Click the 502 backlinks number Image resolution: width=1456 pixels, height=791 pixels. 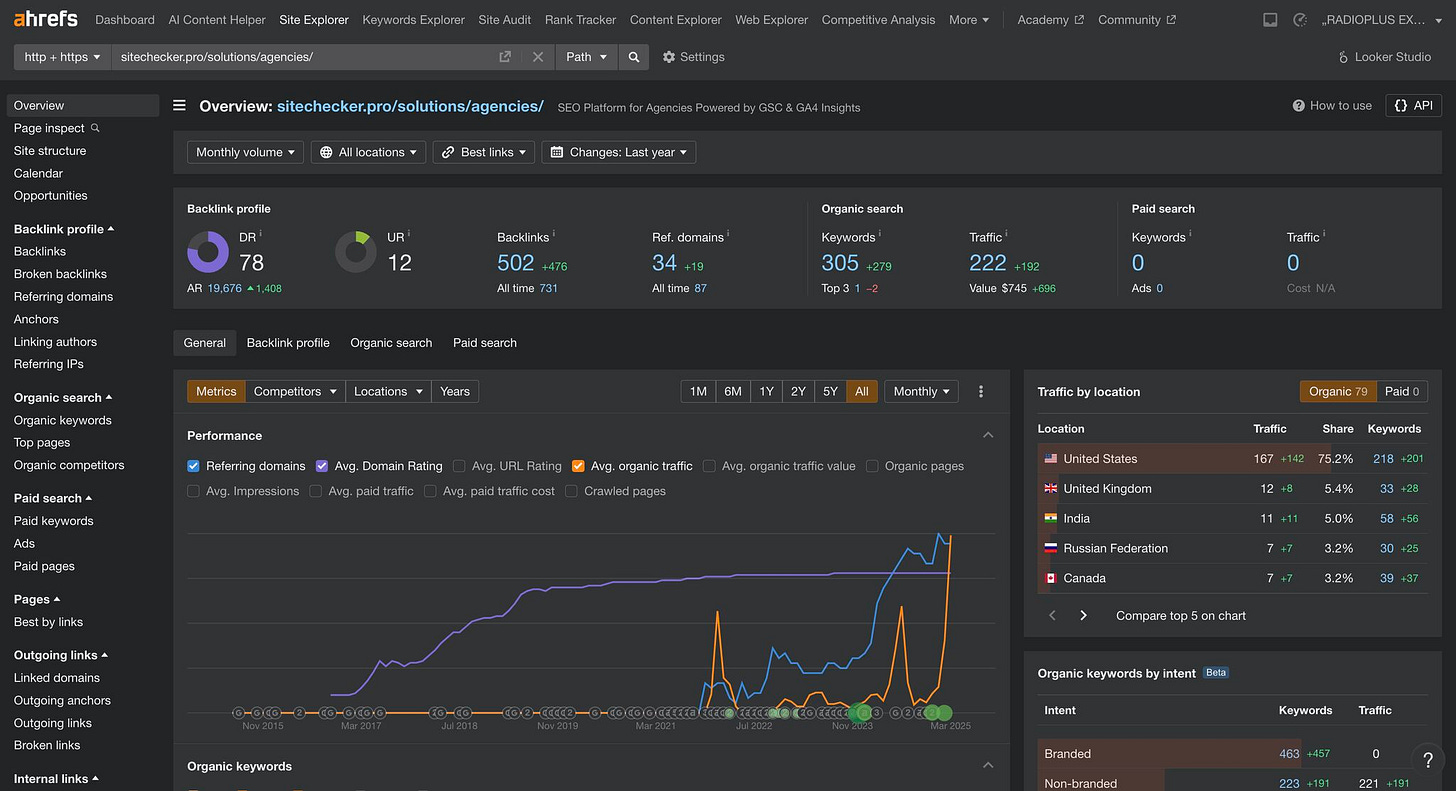pos(516,263)
